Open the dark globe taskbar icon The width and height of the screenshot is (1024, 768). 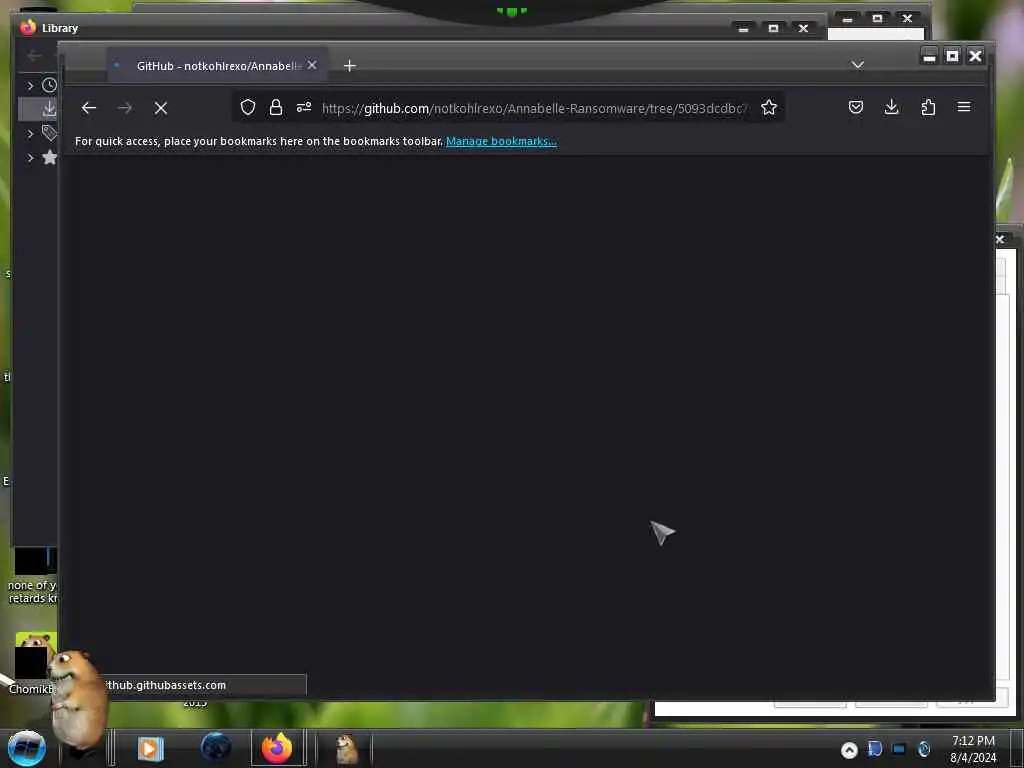click(216, 748)
